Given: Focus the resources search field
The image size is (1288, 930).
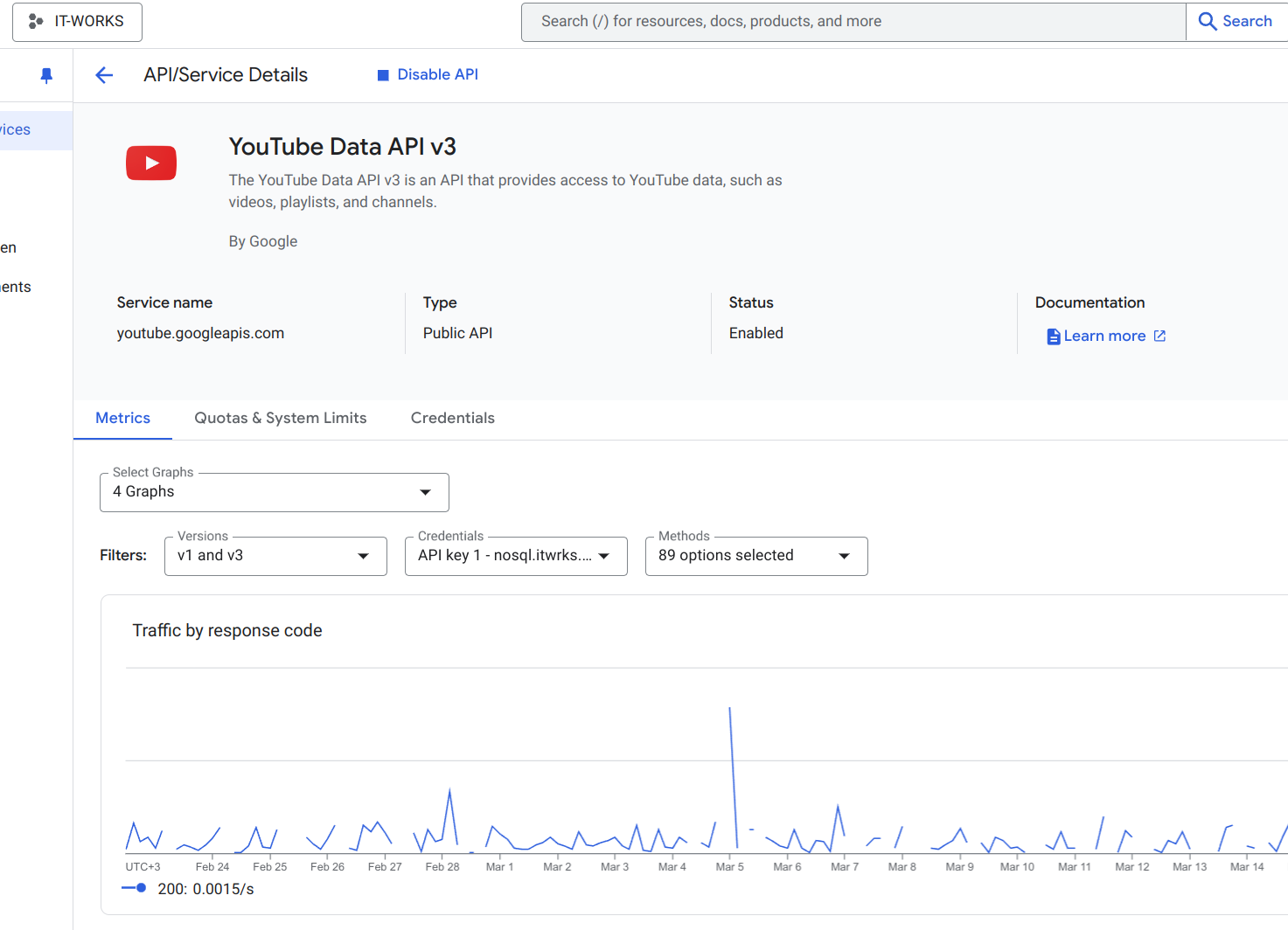Looking at the screenshot, I should [853, 22].
